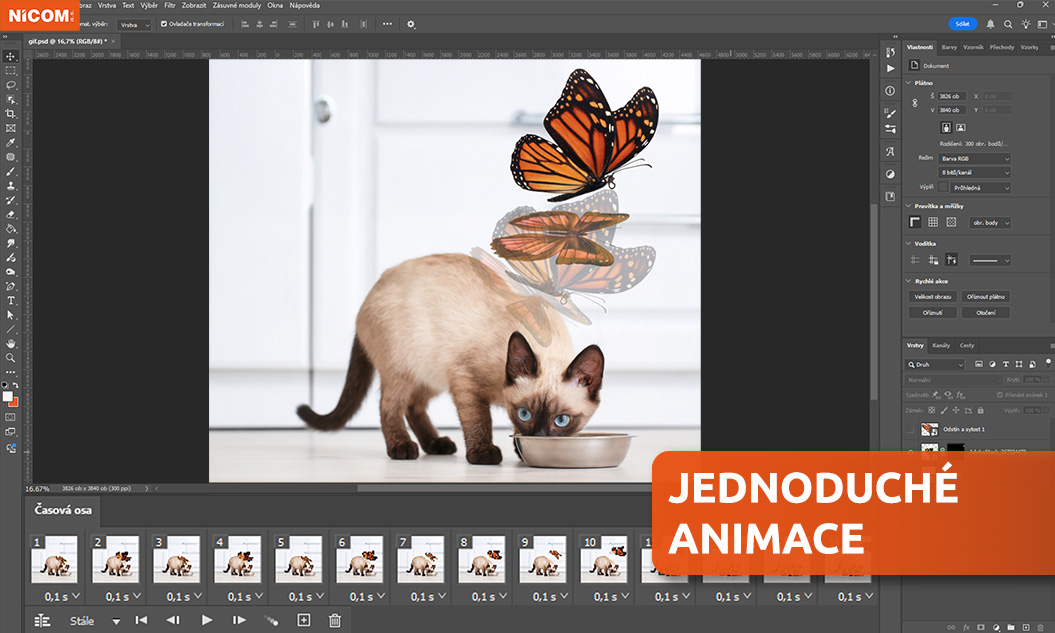Activate the Zoom magnifier tool
Image resolution: width=1055 pixels, height=633 pixels.
[x=11, y=357]
